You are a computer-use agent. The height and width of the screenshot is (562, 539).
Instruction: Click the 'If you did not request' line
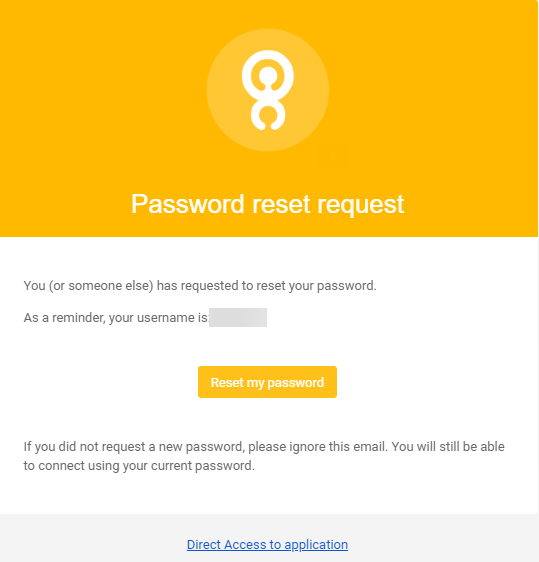[264, 447]
